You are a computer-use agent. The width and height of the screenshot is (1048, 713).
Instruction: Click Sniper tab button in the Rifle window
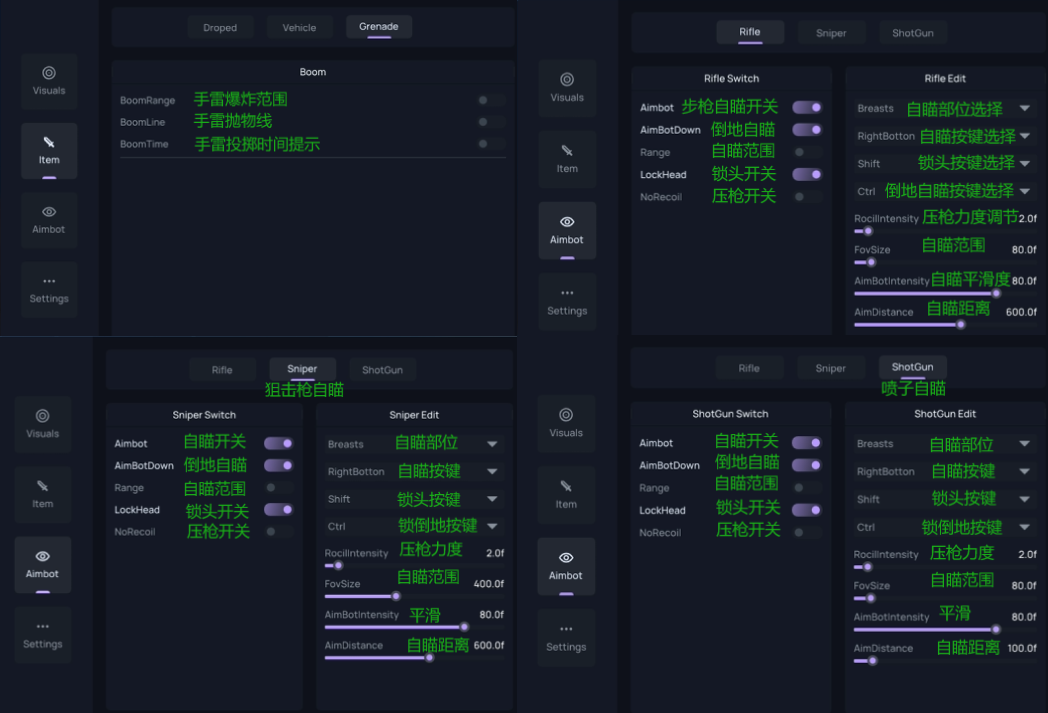(830, 33)
